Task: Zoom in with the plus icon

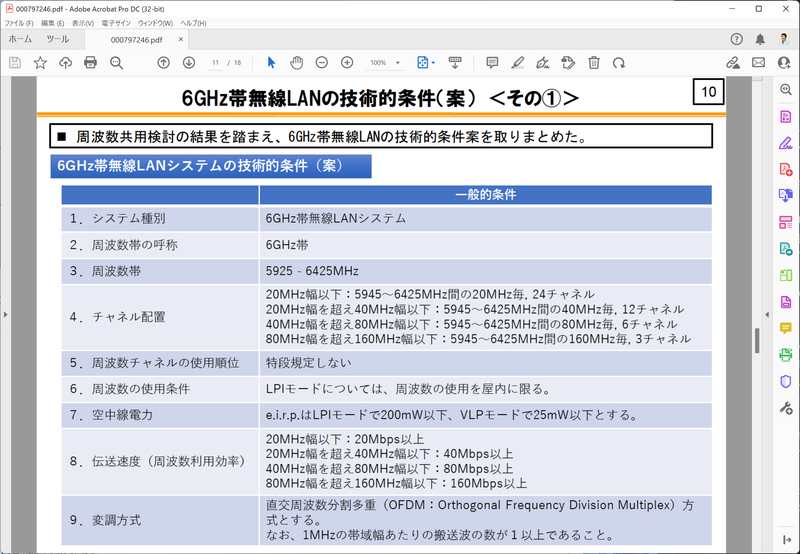Action: coord(347,63)
